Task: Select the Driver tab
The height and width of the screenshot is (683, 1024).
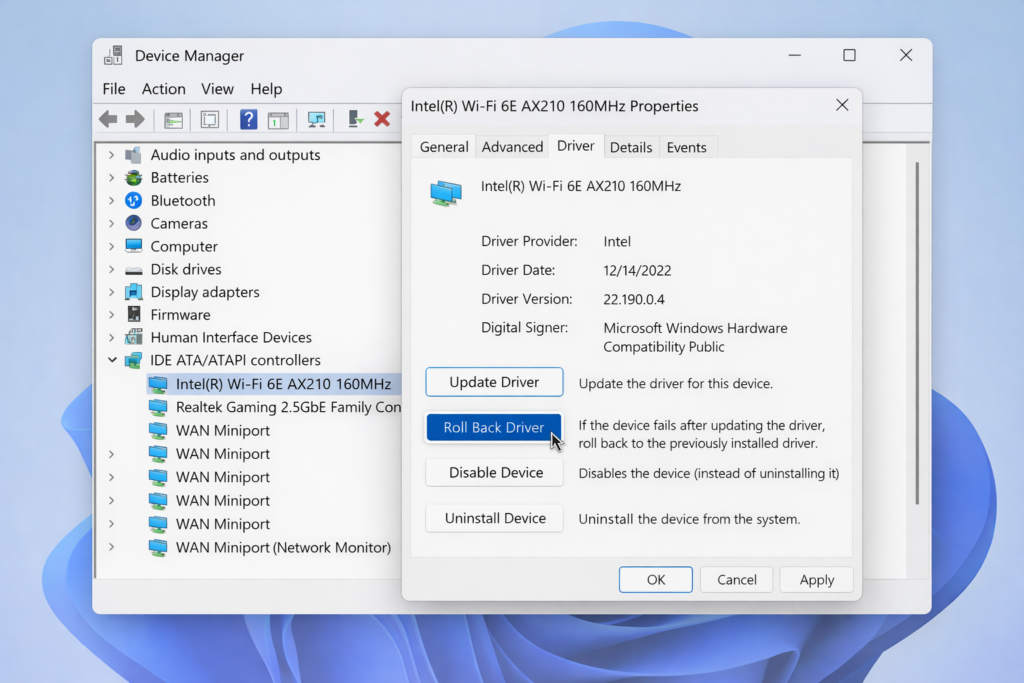Action: coord(575,146)
